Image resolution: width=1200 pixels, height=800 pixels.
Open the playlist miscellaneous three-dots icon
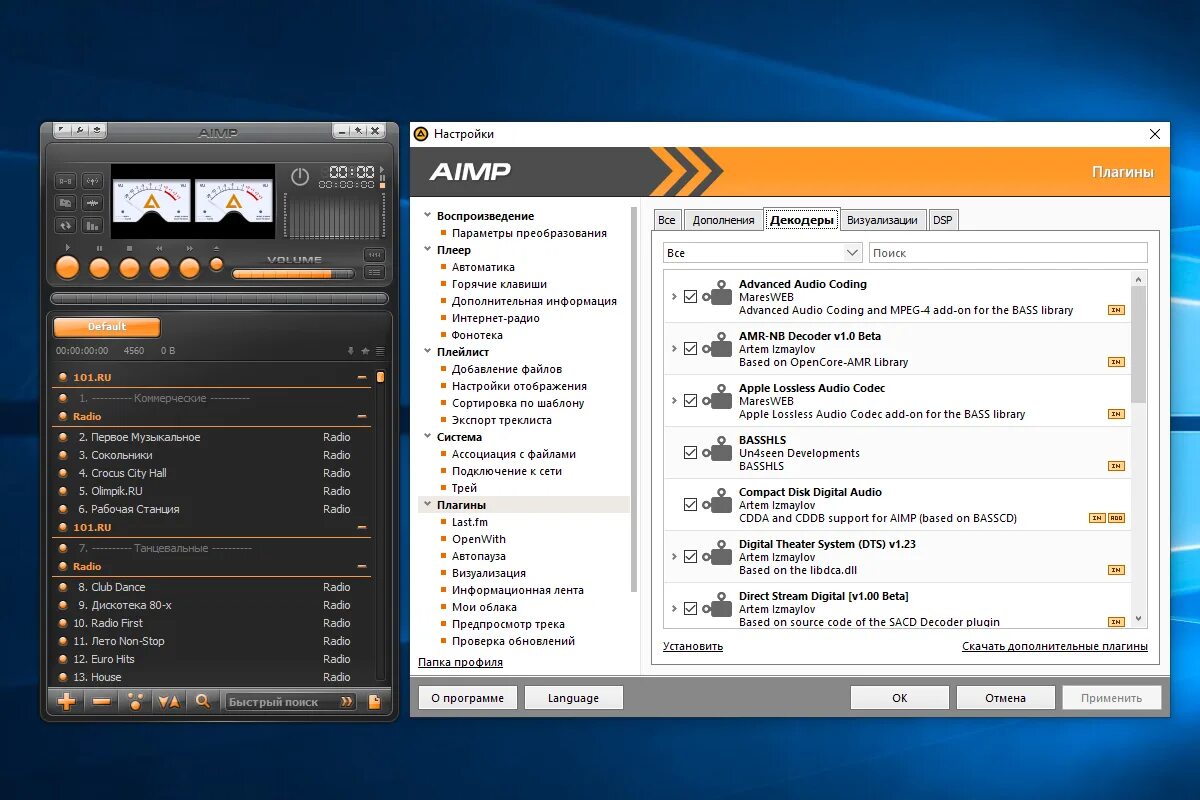pos(135,701)
